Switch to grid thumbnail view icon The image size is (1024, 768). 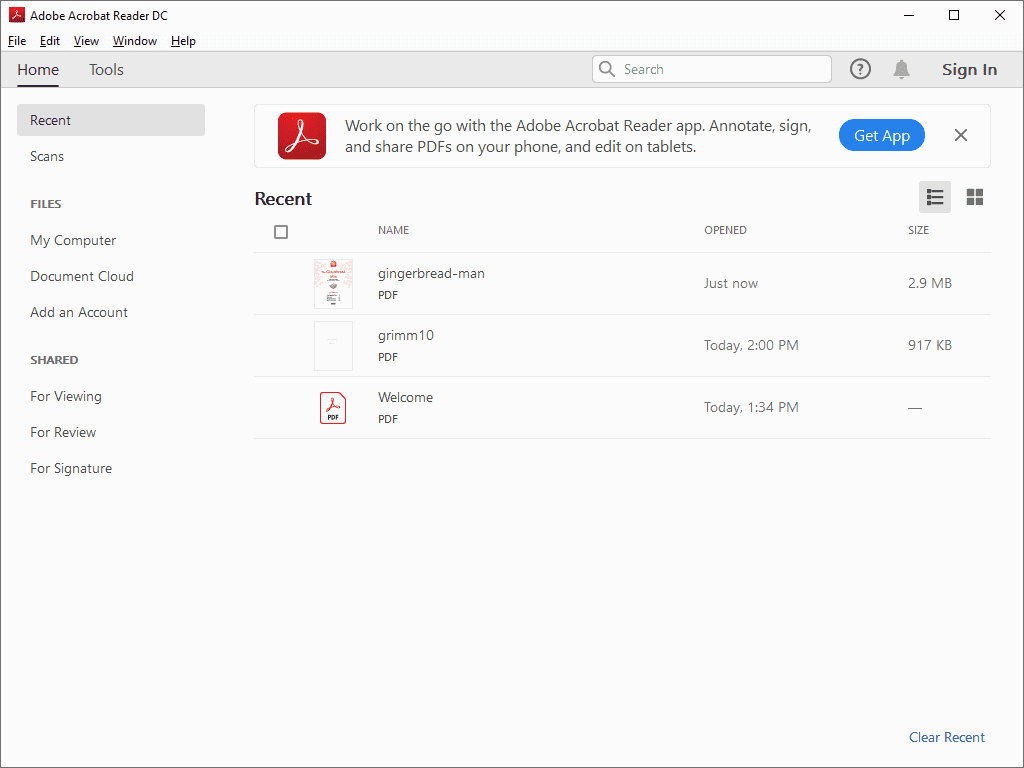[974, 197]
